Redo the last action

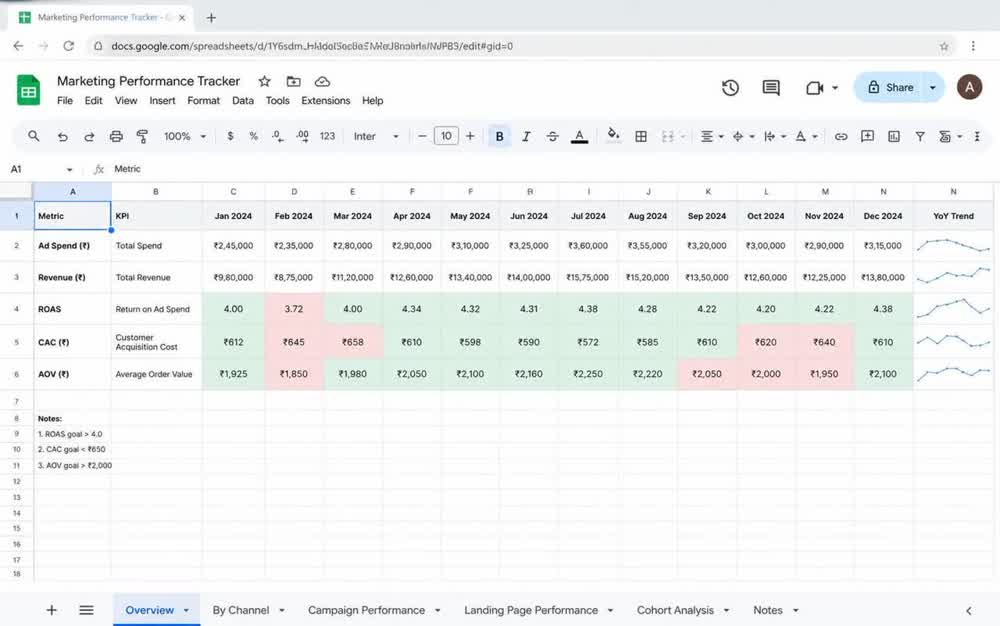point(89,136)
